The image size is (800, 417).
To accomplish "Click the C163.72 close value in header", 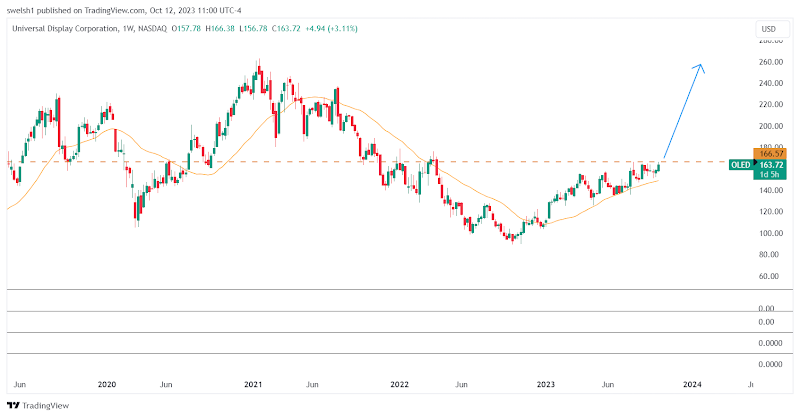I will (286, 29).
